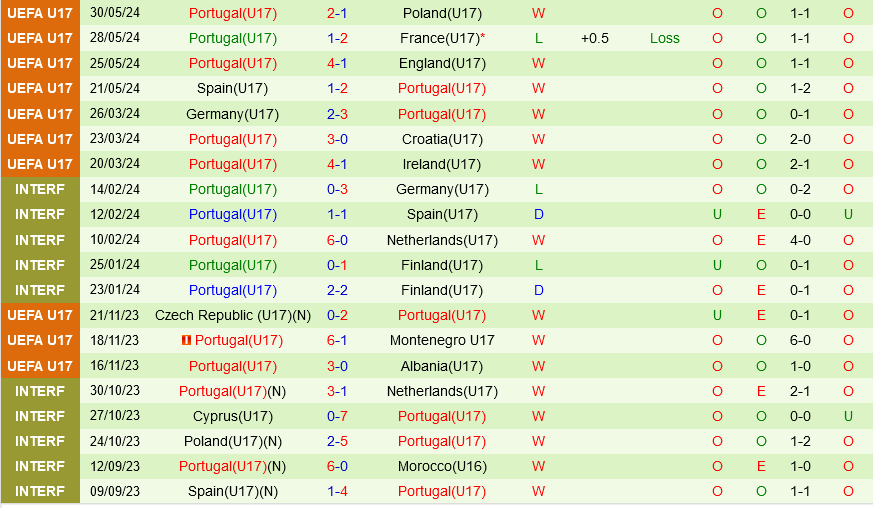Open Poland(U17) team link in 30/05/24 row
The image size is (873, 508).
442,13
